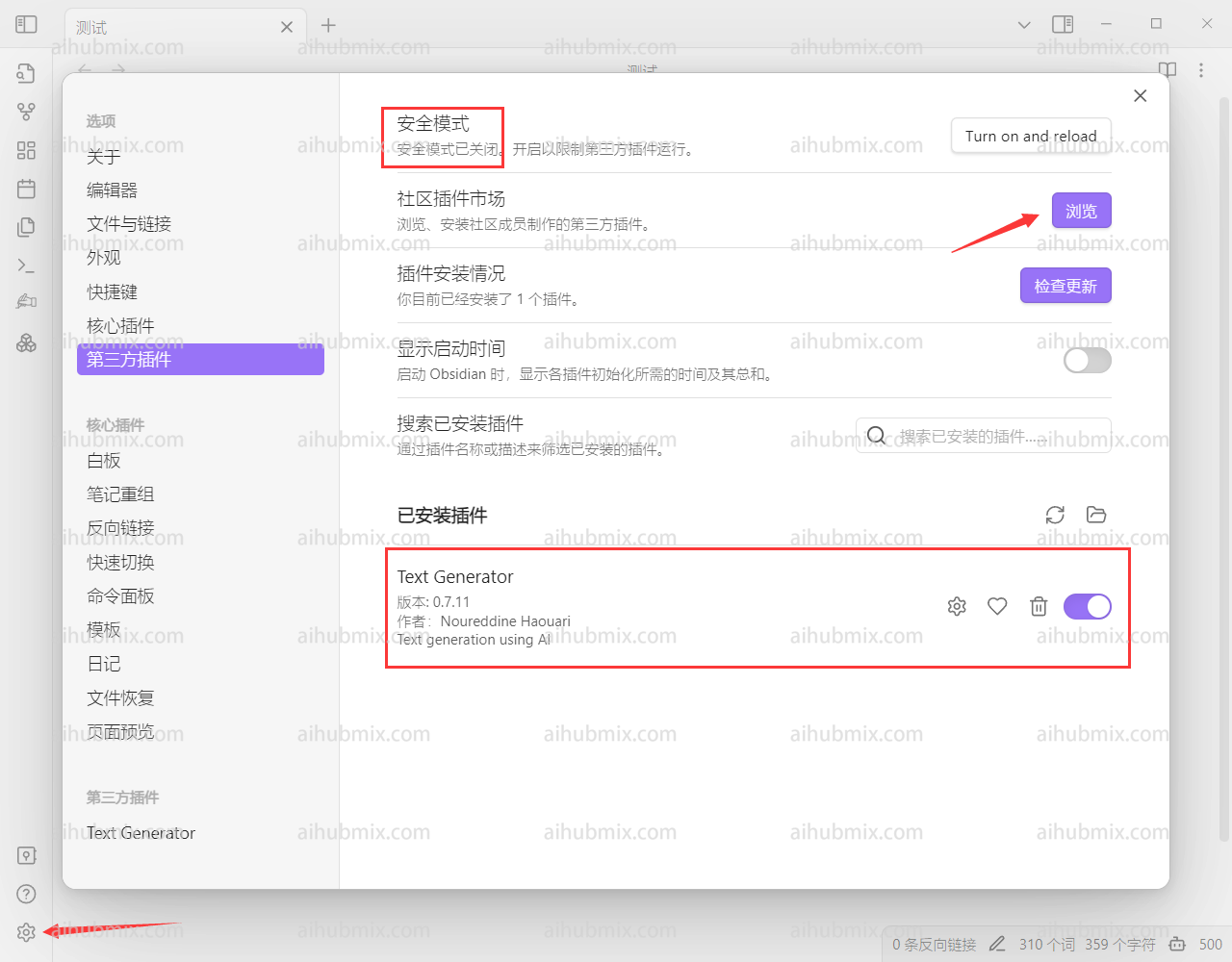
Task: Focus the 搜索已安装的插件 search field
Action: click(x=984, y=436)
